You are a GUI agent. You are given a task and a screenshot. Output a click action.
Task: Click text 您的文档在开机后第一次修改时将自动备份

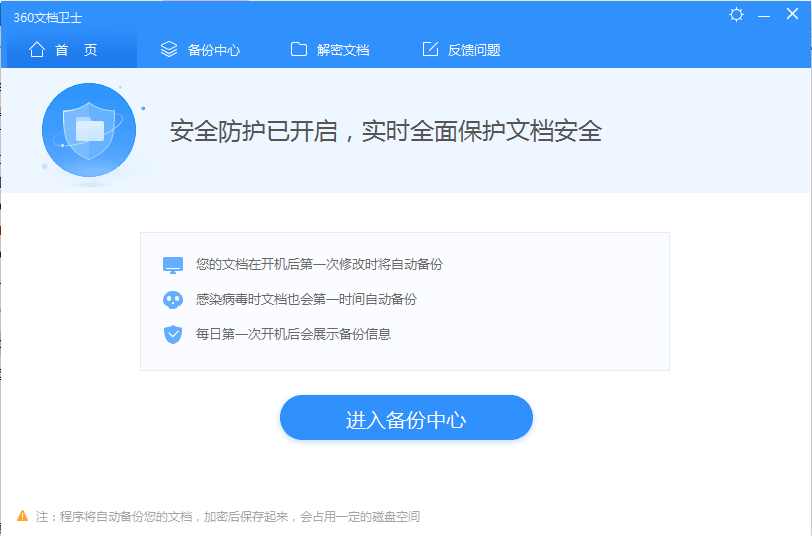pyautogui.click(x=319, y=264)
